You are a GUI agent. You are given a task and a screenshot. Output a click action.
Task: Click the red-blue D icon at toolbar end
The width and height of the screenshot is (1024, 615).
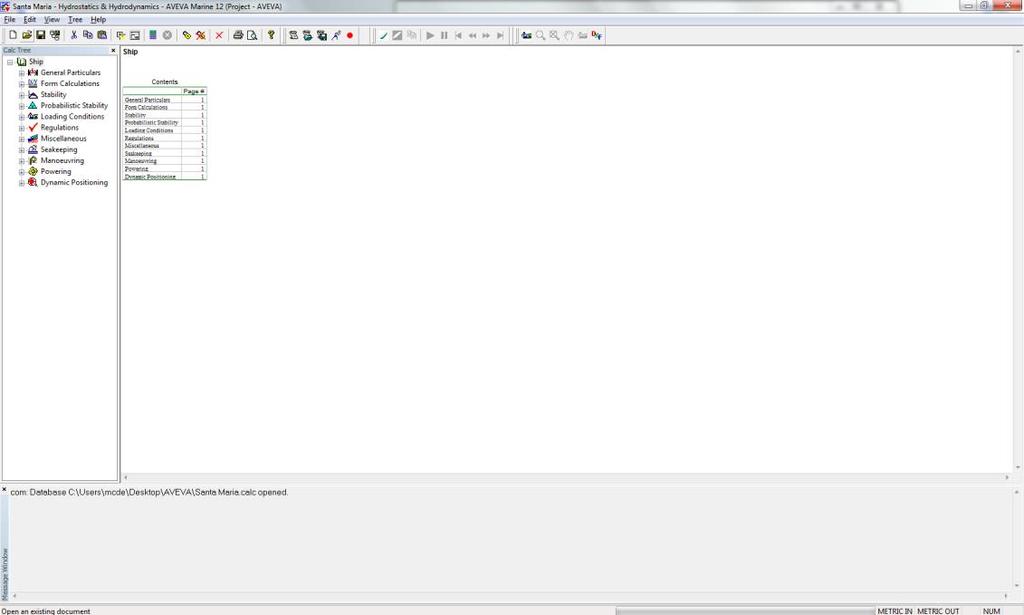(597, 35)
